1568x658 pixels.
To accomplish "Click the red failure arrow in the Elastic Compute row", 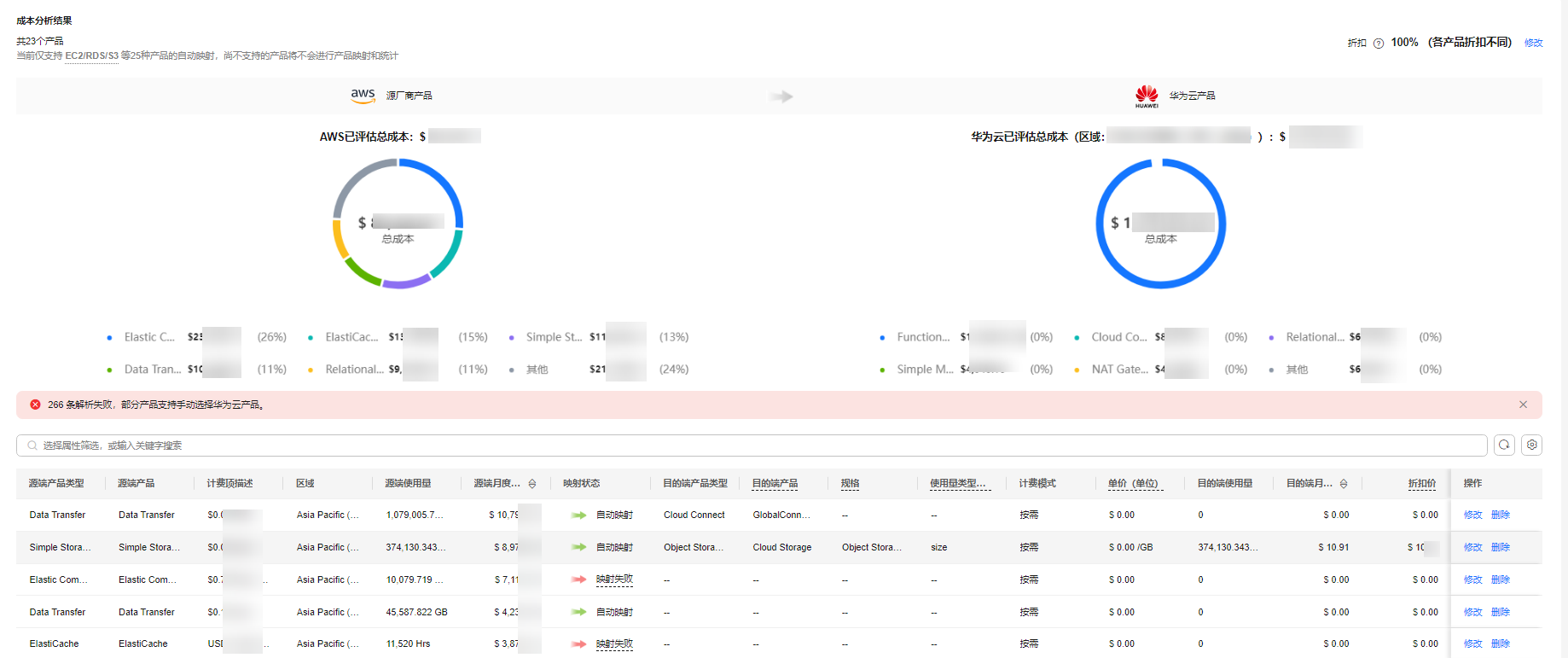I will (x=578, y=579).
